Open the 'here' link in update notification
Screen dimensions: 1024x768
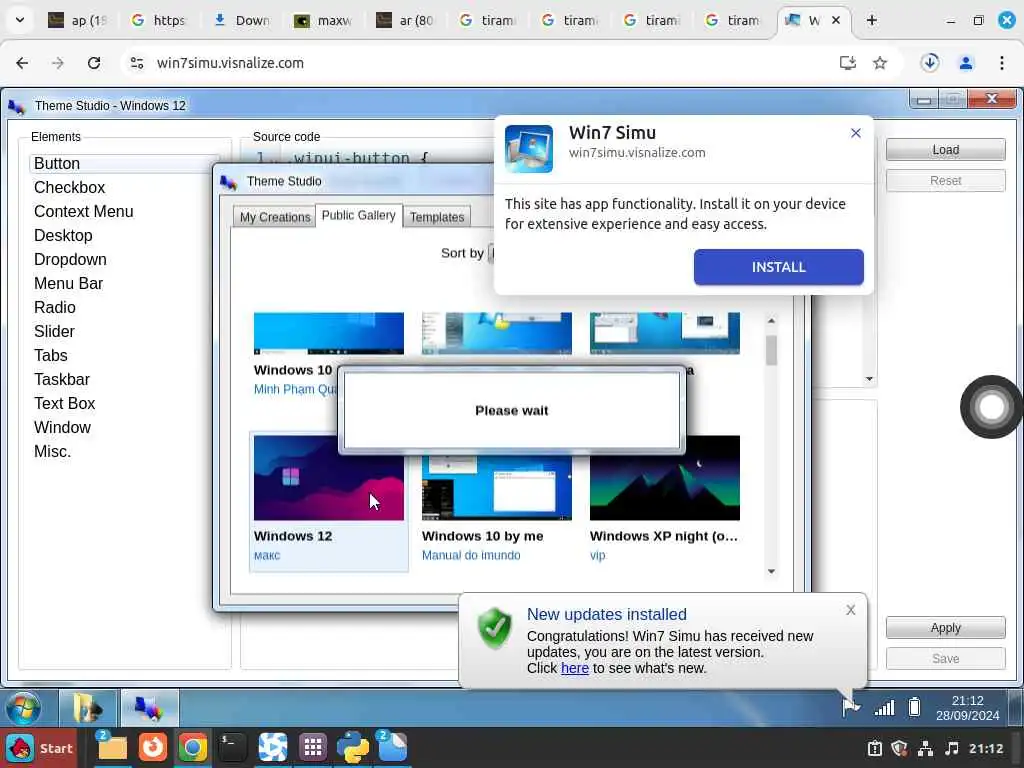pyautogui.click(x=575, y=668)
